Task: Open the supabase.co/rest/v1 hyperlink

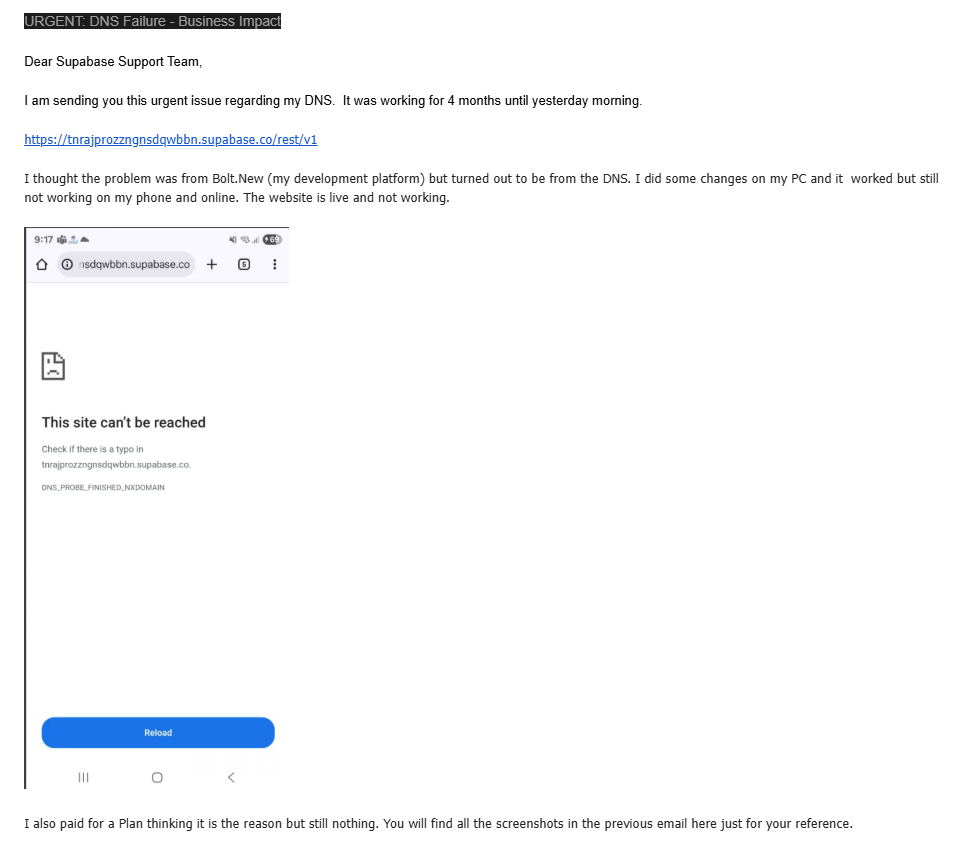Action: pyautogui.click(x=171, y=139)
